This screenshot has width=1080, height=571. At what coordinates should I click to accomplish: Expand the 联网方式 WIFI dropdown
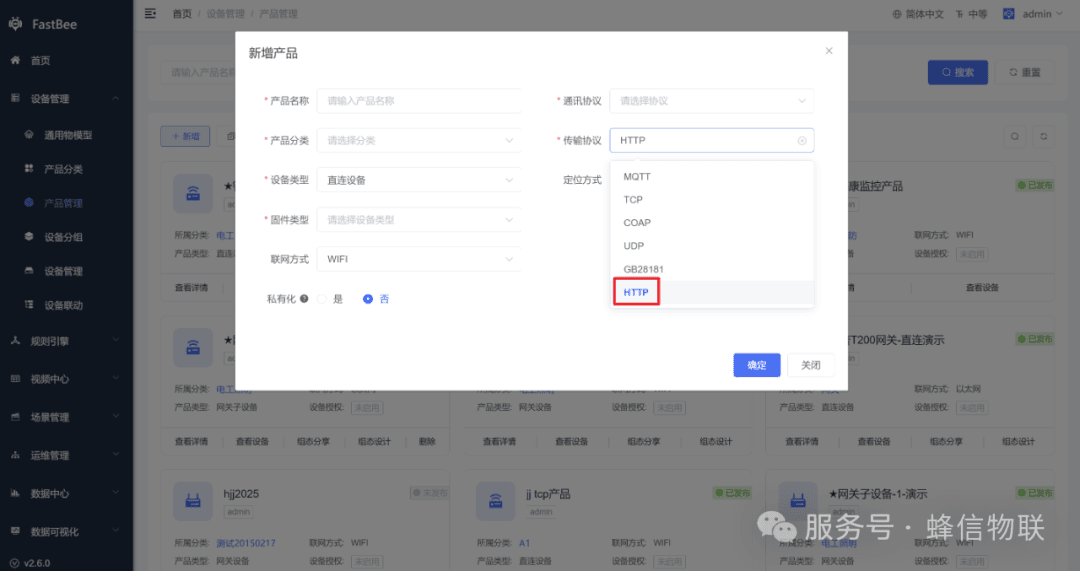[x=419, y=260]
